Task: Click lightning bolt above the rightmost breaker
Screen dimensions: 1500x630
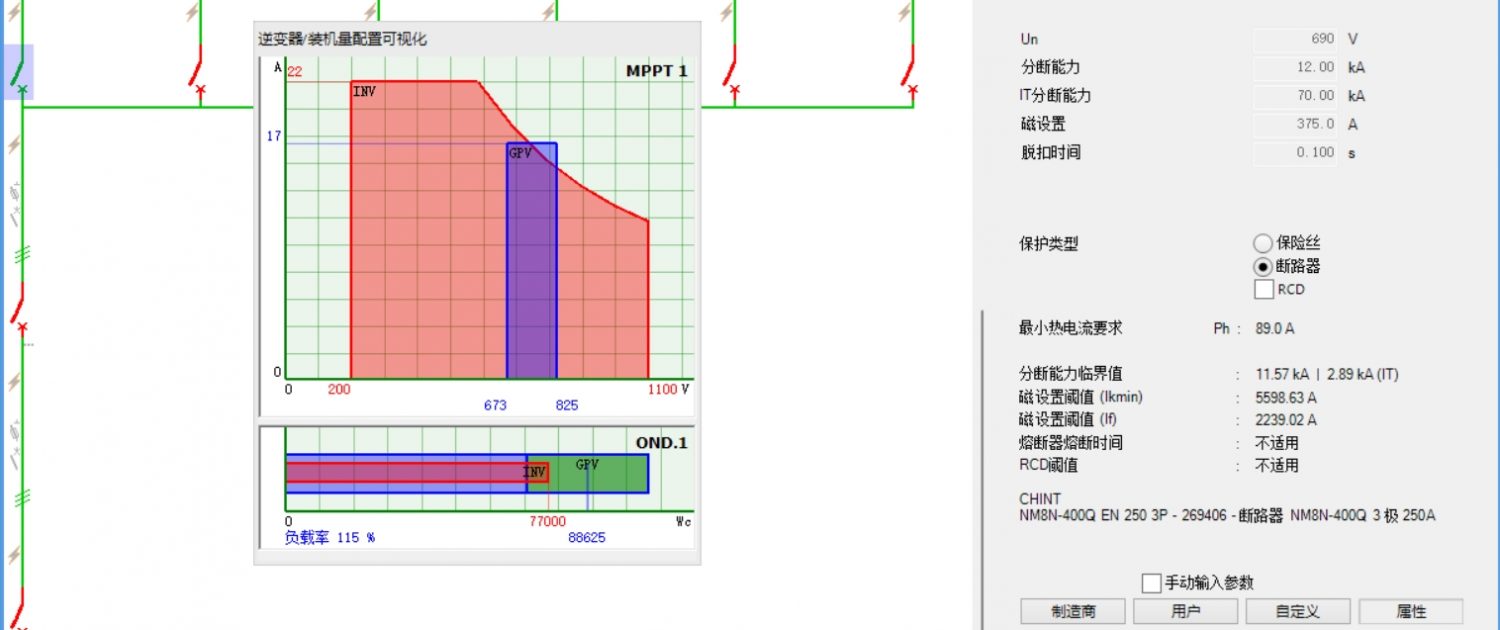Action: coord(905,13)
